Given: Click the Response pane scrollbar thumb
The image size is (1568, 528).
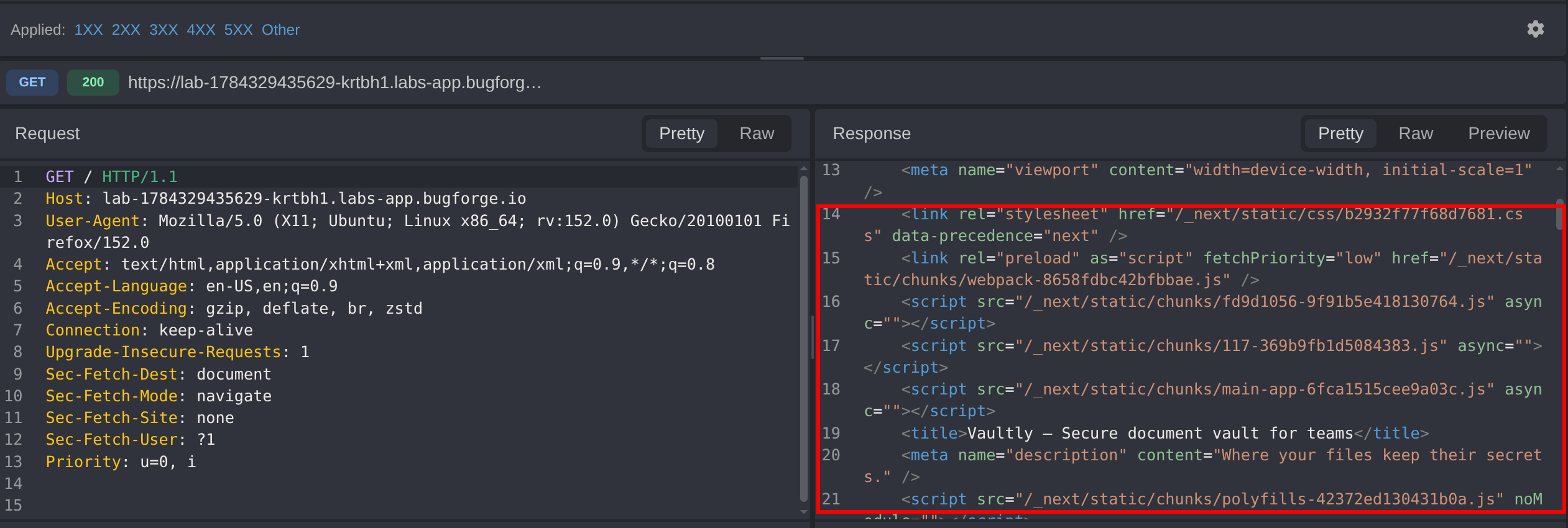Looking at the screenshot, I should 1559,214.
